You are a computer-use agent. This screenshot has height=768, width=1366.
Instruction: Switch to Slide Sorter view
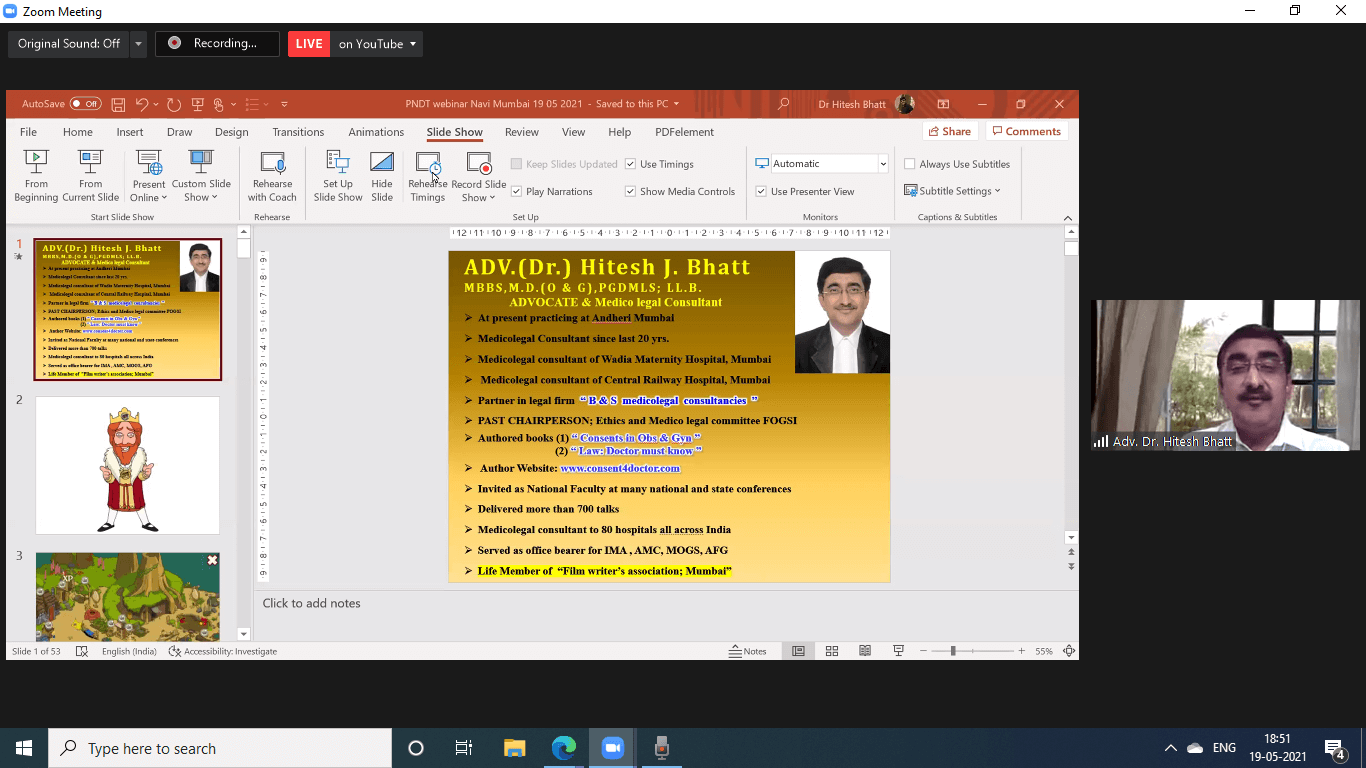point(831,651)
